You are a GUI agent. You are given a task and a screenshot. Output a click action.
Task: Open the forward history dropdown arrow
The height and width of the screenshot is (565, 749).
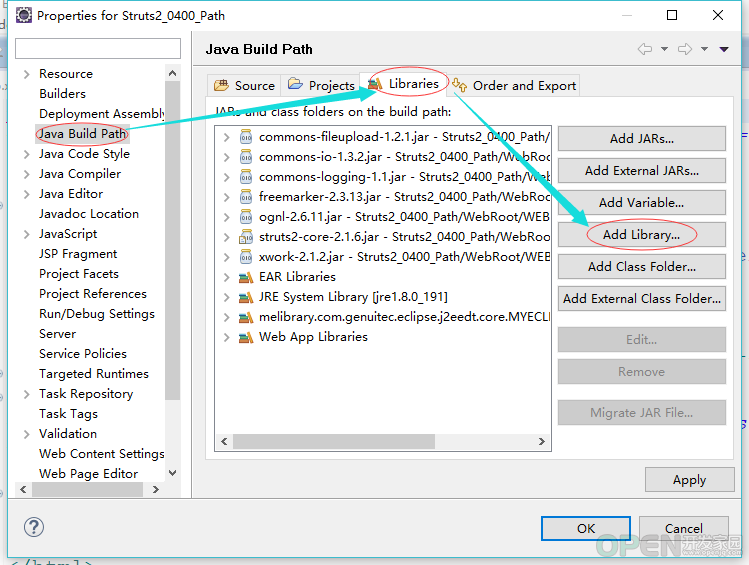(x=704, y=49)
